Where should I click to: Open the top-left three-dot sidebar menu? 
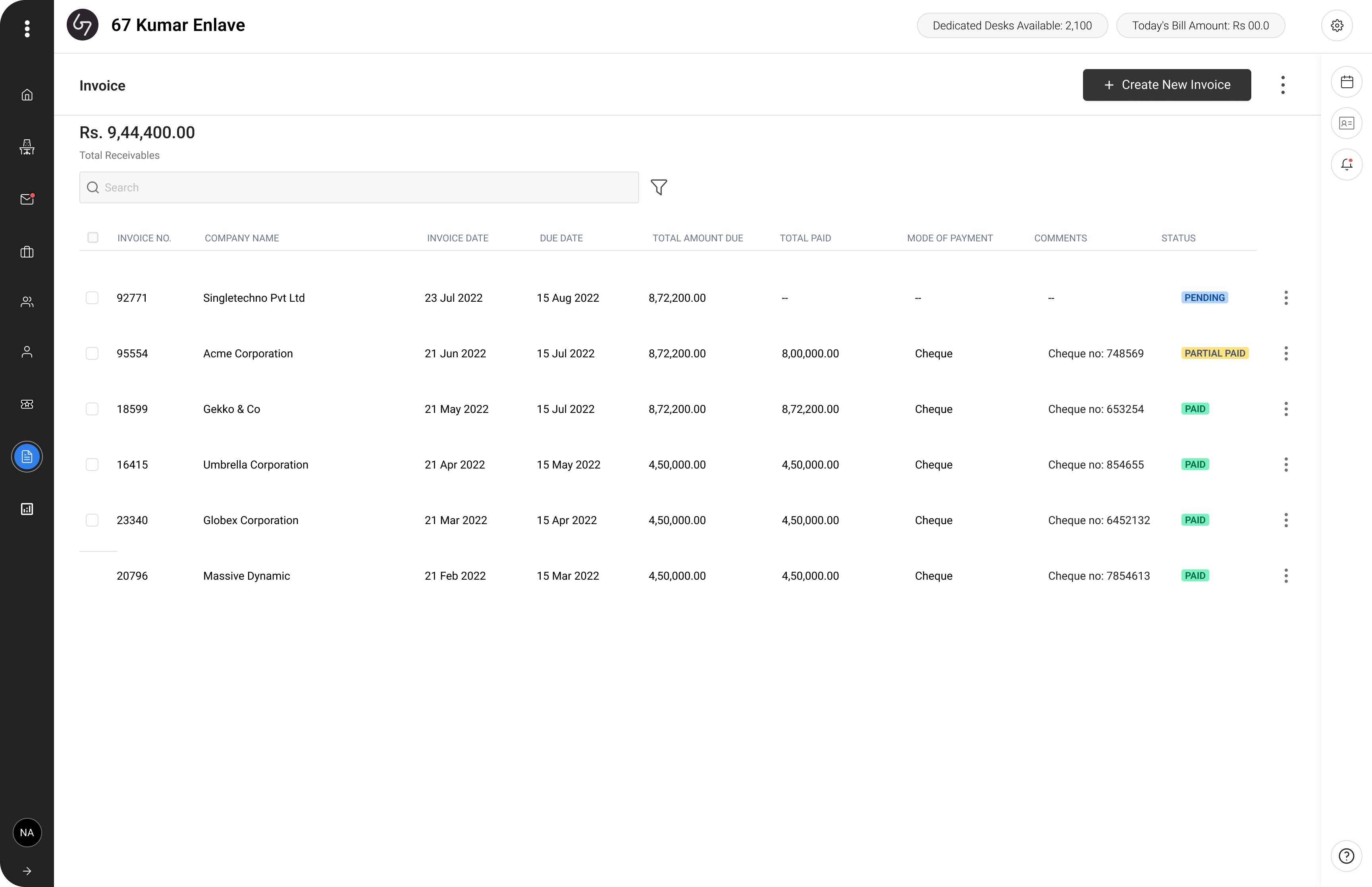click(x=27, y=29)
